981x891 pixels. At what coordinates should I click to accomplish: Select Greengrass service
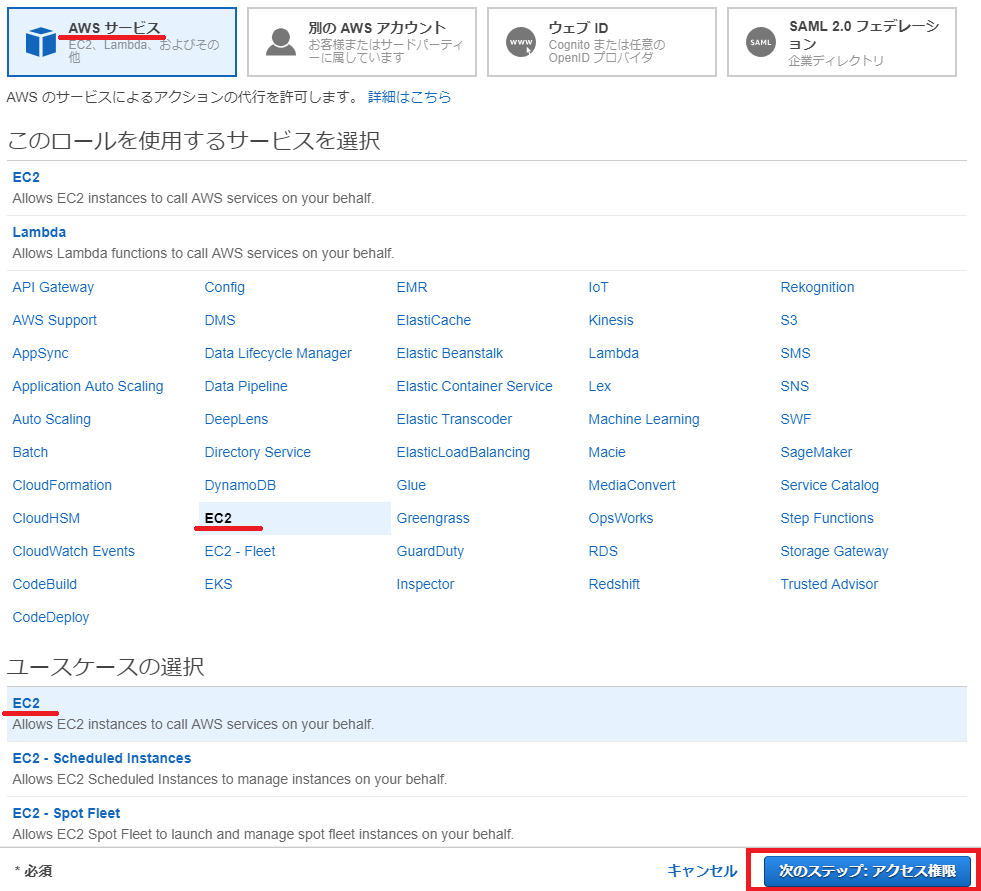pyautogui.click(x=433, y=518)
